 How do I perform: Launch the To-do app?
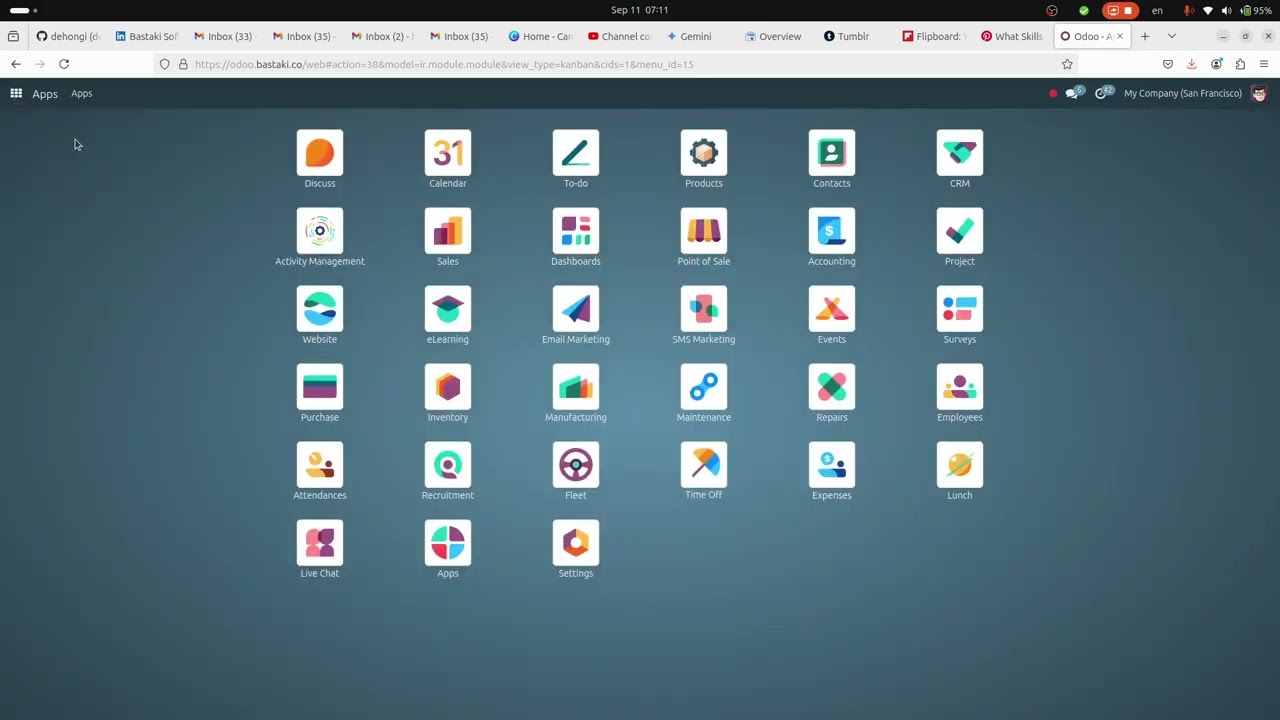(x=576, y=153)
